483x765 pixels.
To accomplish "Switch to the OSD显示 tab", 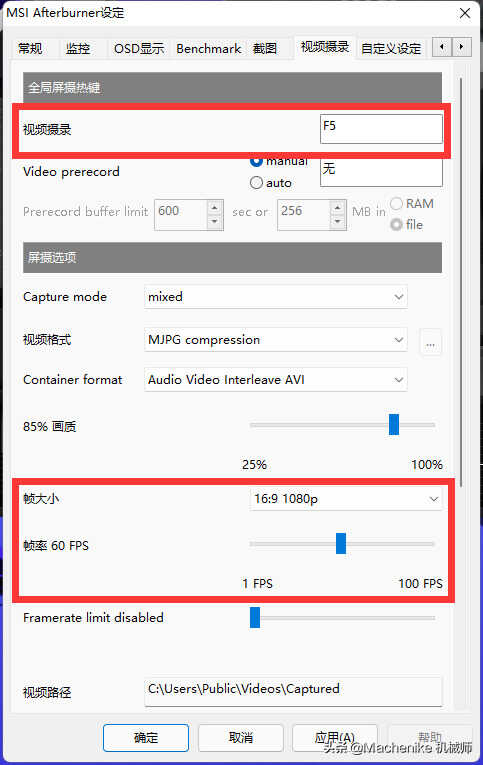I will pyautogui.click(x=139, y=49).
